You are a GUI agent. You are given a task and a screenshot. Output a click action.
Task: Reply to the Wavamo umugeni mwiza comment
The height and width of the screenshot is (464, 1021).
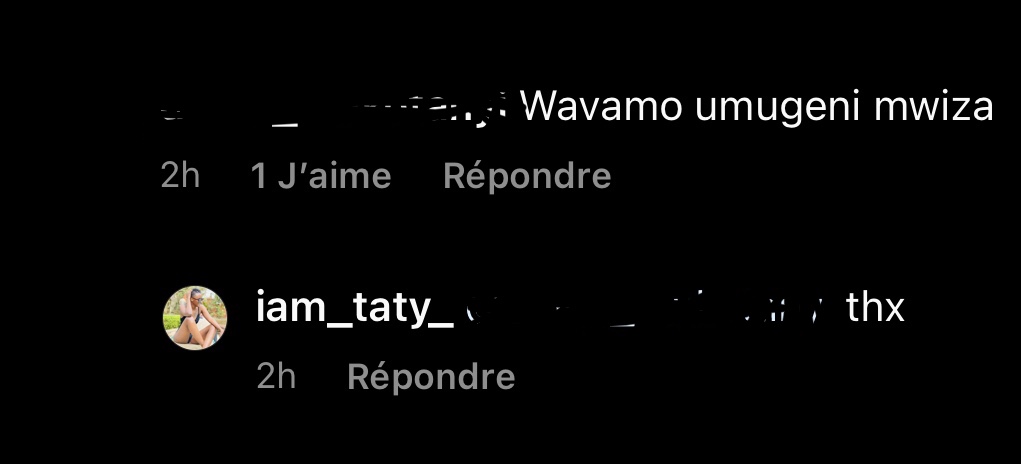pos(527,176)
